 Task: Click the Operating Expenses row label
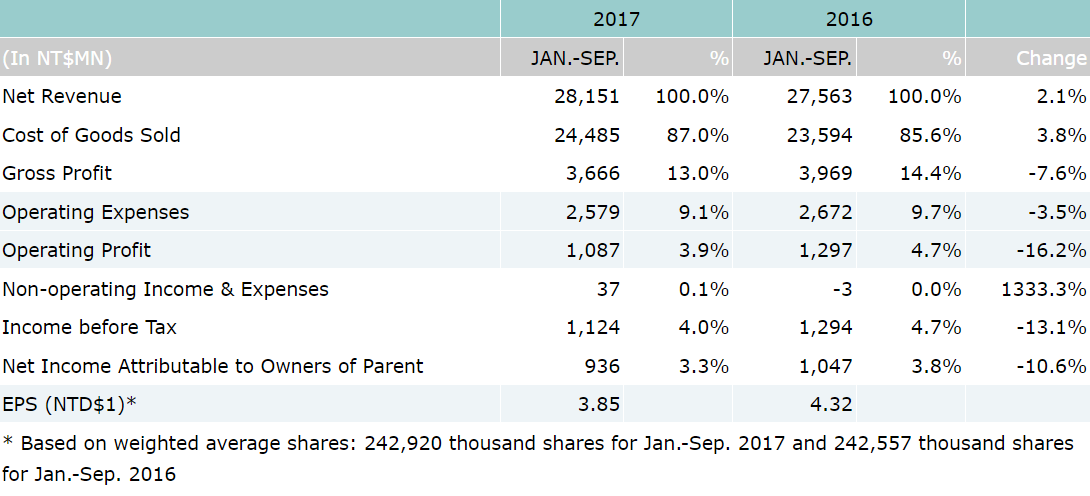(96, 212)
